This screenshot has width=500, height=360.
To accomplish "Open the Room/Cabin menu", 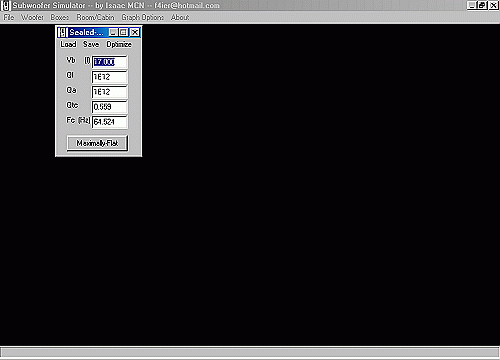I will (x=95, y=17).
